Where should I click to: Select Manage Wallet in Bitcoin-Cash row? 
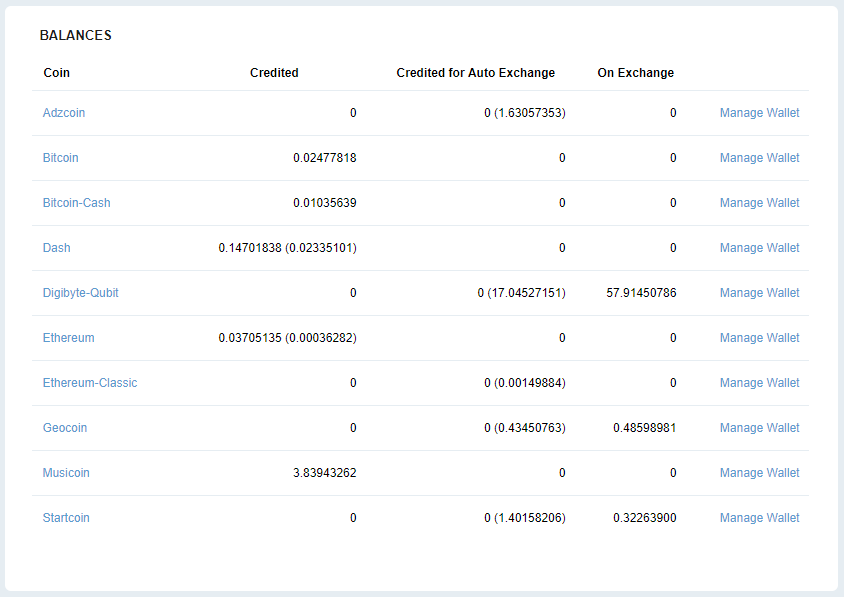759,203
